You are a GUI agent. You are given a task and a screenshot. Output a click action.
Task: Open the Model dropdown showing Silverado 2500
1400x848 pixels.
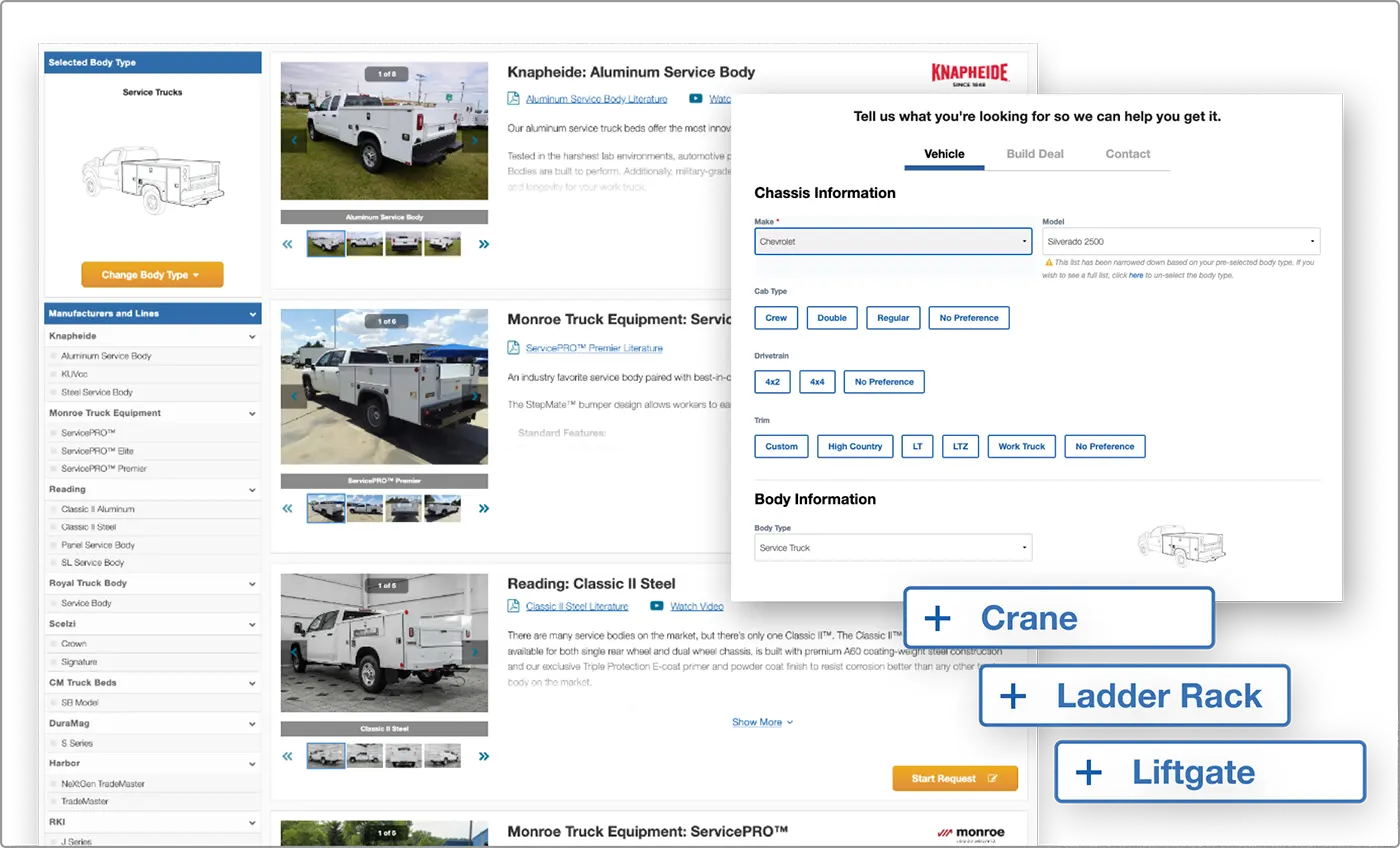[1181, 241]
